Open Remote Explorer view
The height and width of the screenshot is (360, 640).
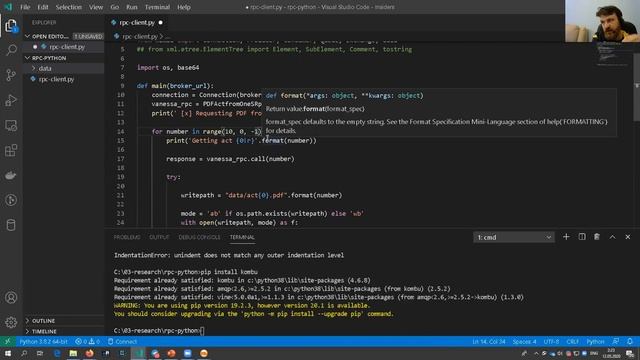[x=11, y=125]
